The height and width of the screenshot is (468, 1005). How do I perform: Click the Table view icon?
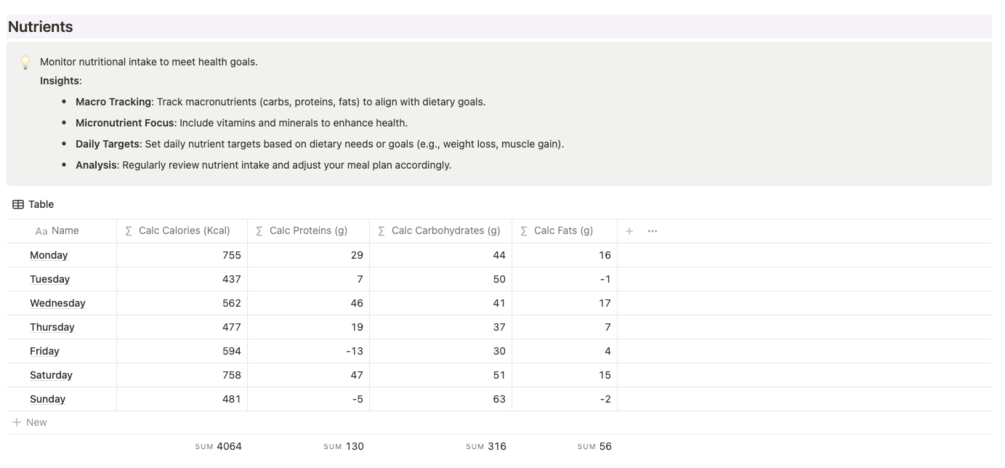[x=17, y=204]
